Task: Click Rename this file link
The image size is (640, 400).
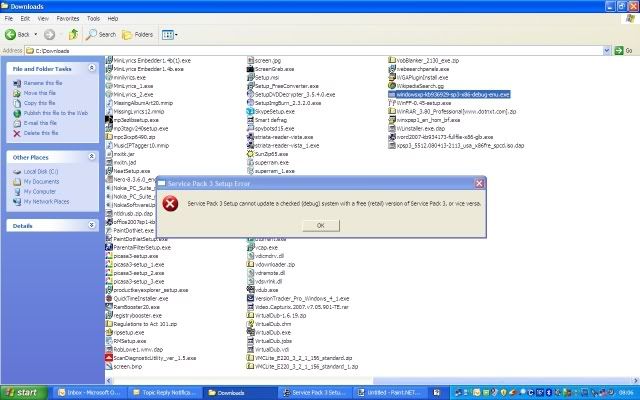Action: click(43, 83)
